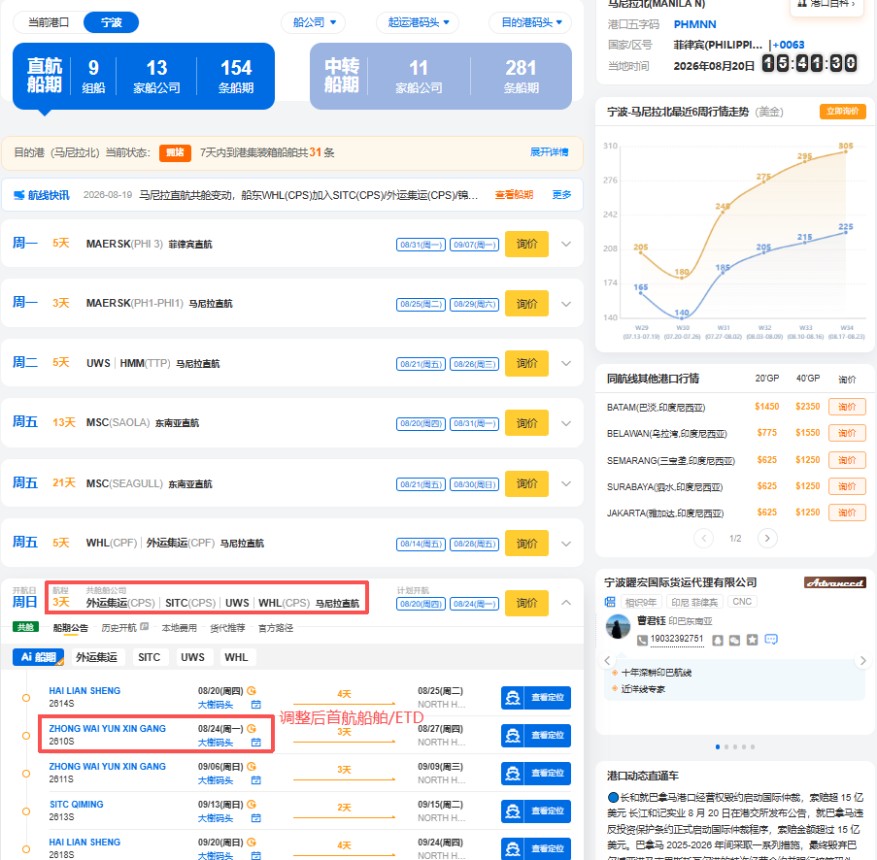Screen dimensions: 877x860
Task: Open the 起运港码头 origin terminal dropdown
Action: point(418,22)
